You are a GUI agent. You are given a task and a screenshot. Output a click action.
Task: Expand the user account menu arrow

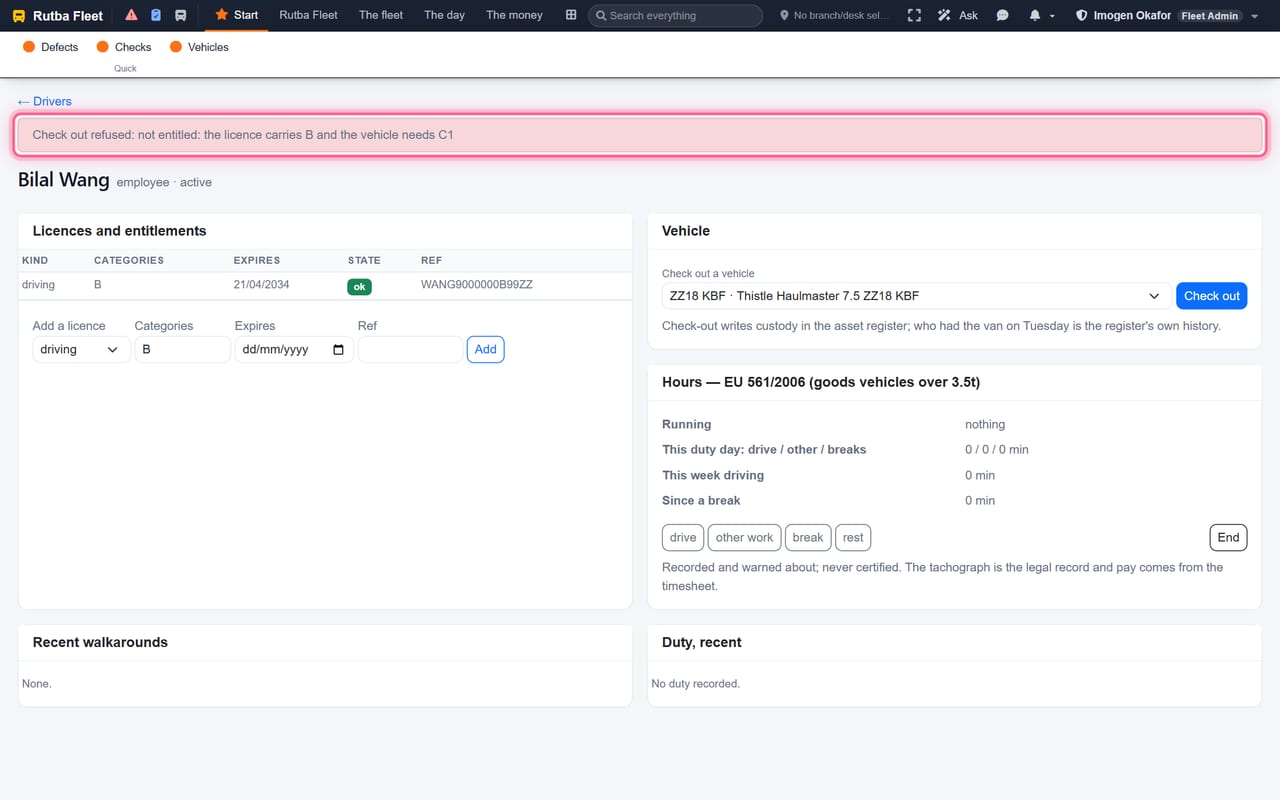pyautogui.click(x=1255, y=17)
